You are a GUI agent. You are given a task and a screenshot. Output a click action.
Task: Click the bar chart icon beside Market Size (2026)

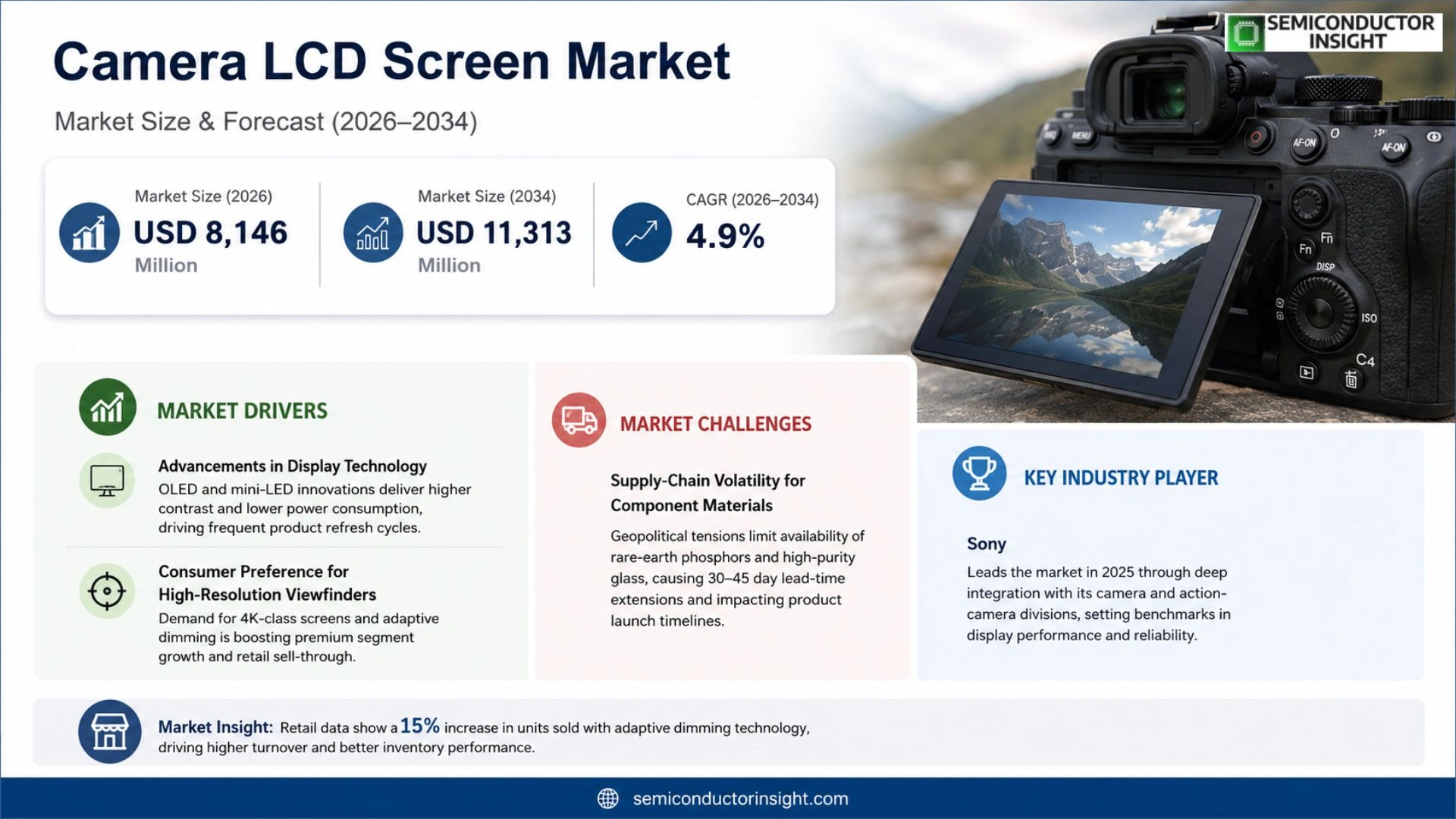pos(89,233)
